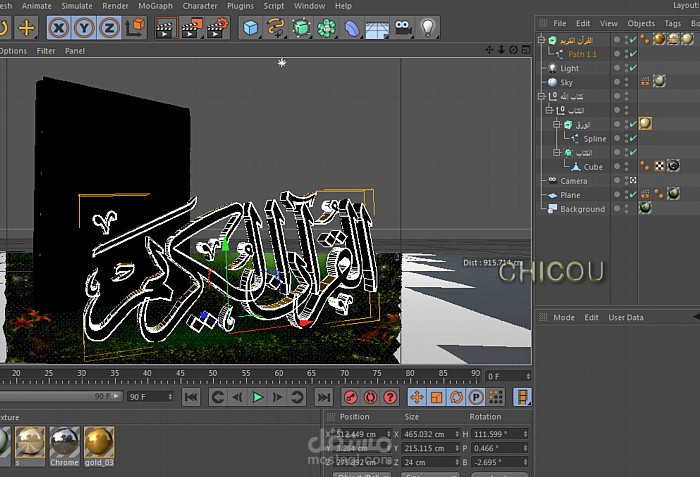Click the Camera object icon in toolbar
Image resolution: width=700 pixels, height=477 pixels.
tap(403, 28)
